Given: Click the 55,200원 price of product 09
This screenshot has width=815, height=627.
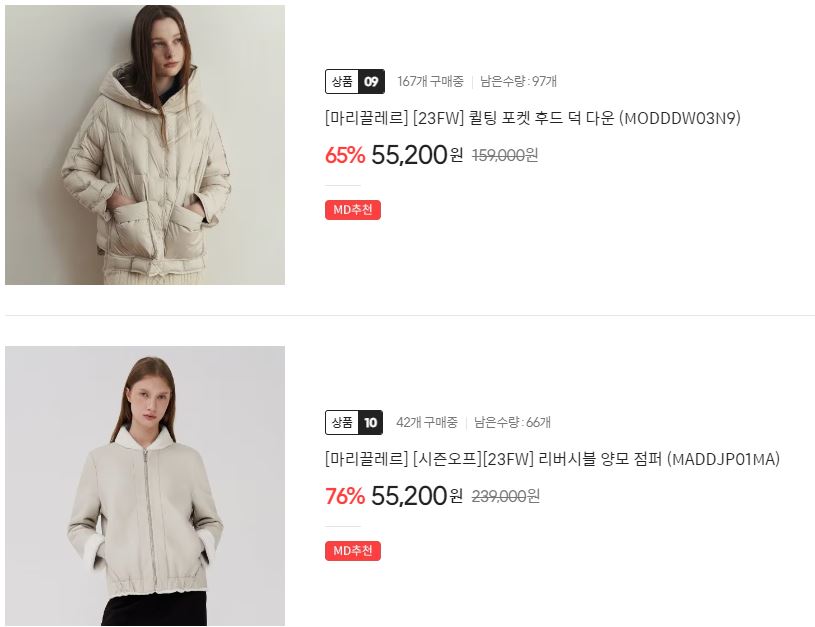Looking at the screenshot, I should point(417,155).
